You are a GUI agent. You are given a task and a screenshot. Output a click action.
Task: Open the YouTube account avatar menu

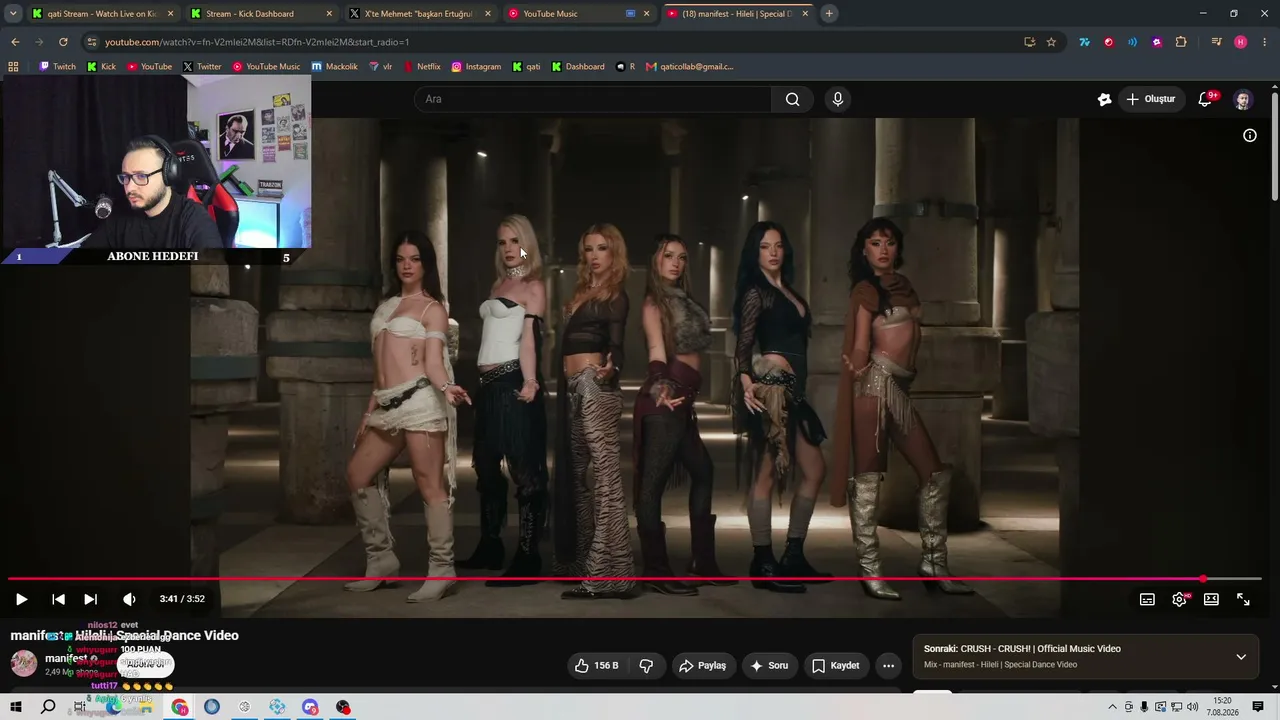(x=1242, y=99)
